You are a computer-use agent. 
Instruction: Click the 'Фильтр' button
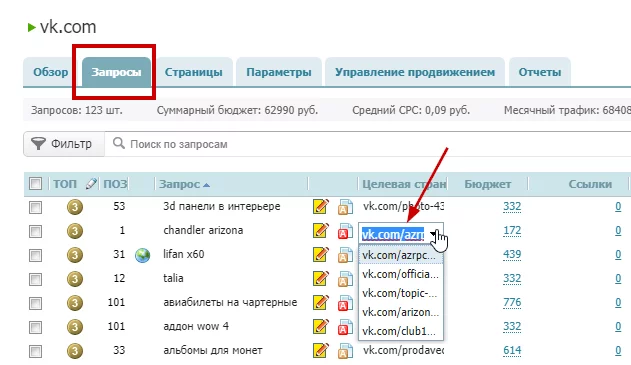[x=64, y=144]
